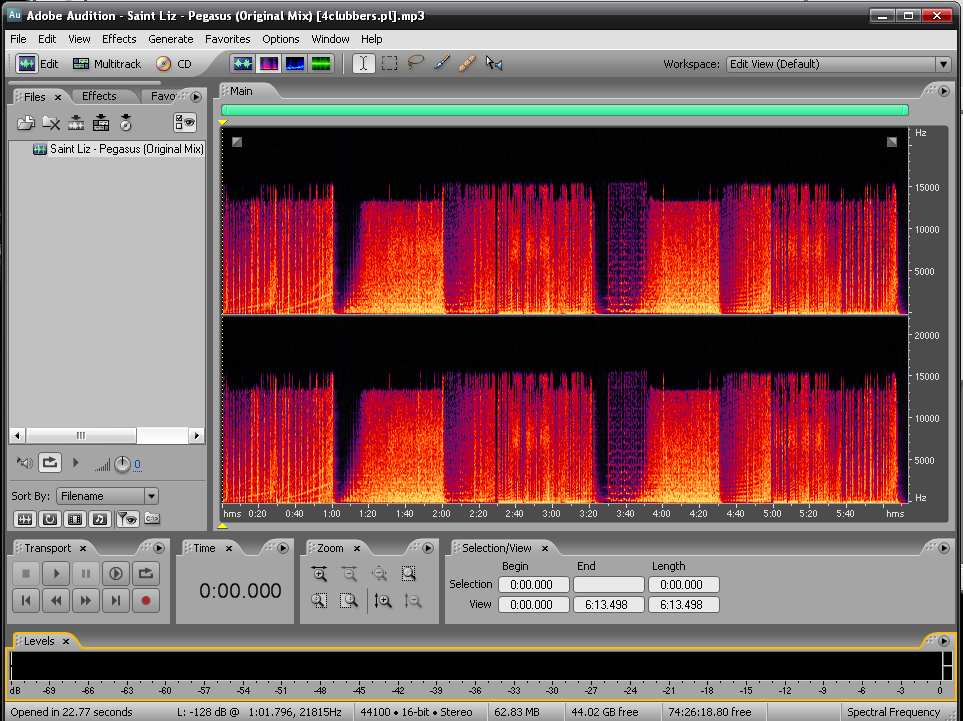Click Fast Forward transport button
963x721 pixels.
tap(86, 601)
